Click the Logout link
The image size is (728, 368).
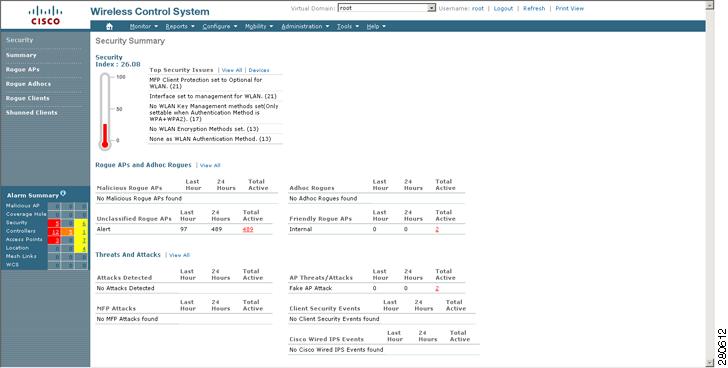tap(503, 8)
